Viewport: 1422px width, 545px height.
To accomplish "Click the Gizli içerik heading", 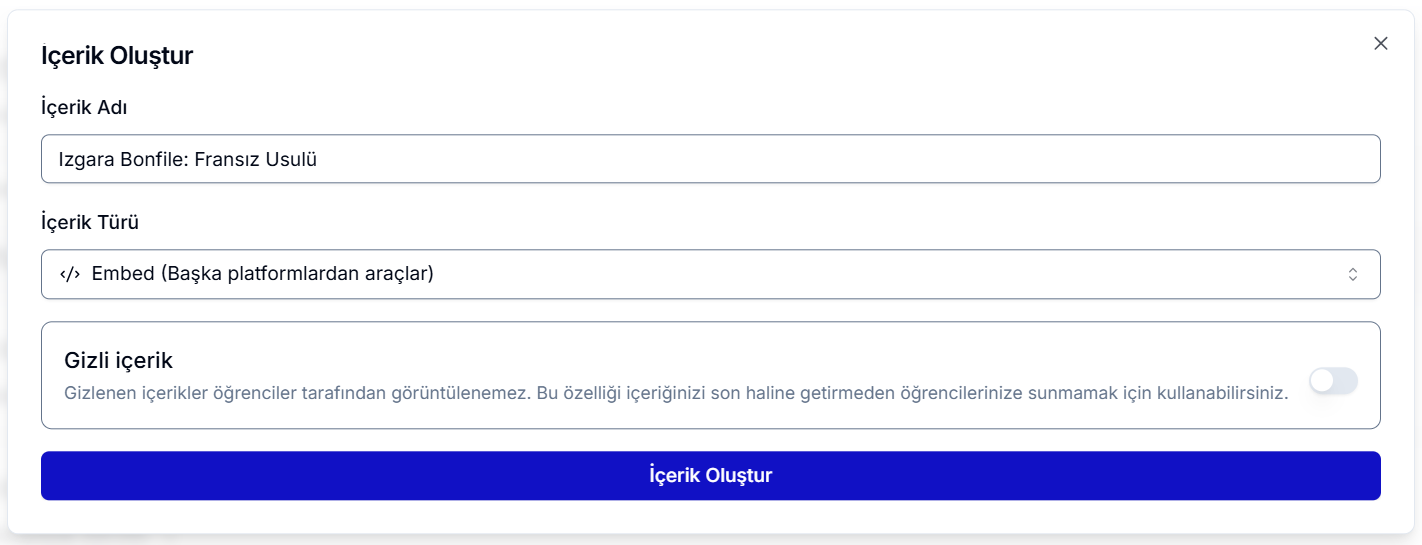I will click(x=118, y=360).
